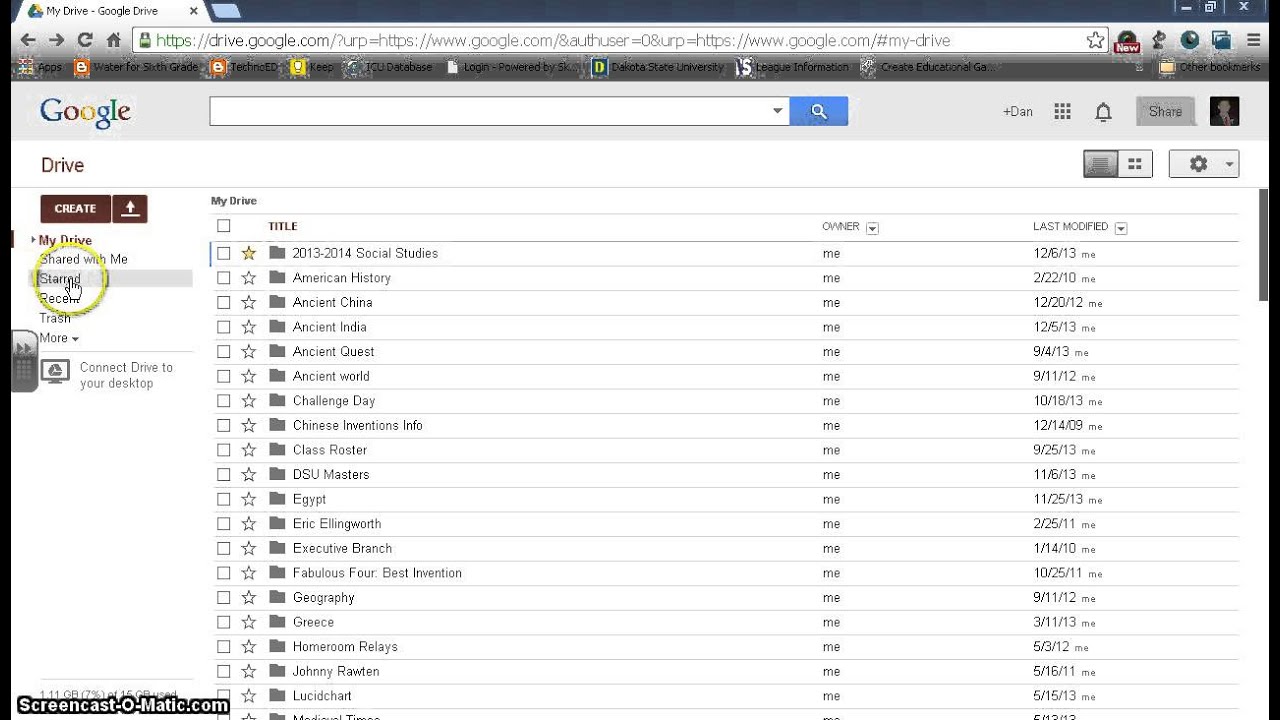Select the Egypt folder checkbox
Screen dimensions: 1280x720
coord(224,499)
